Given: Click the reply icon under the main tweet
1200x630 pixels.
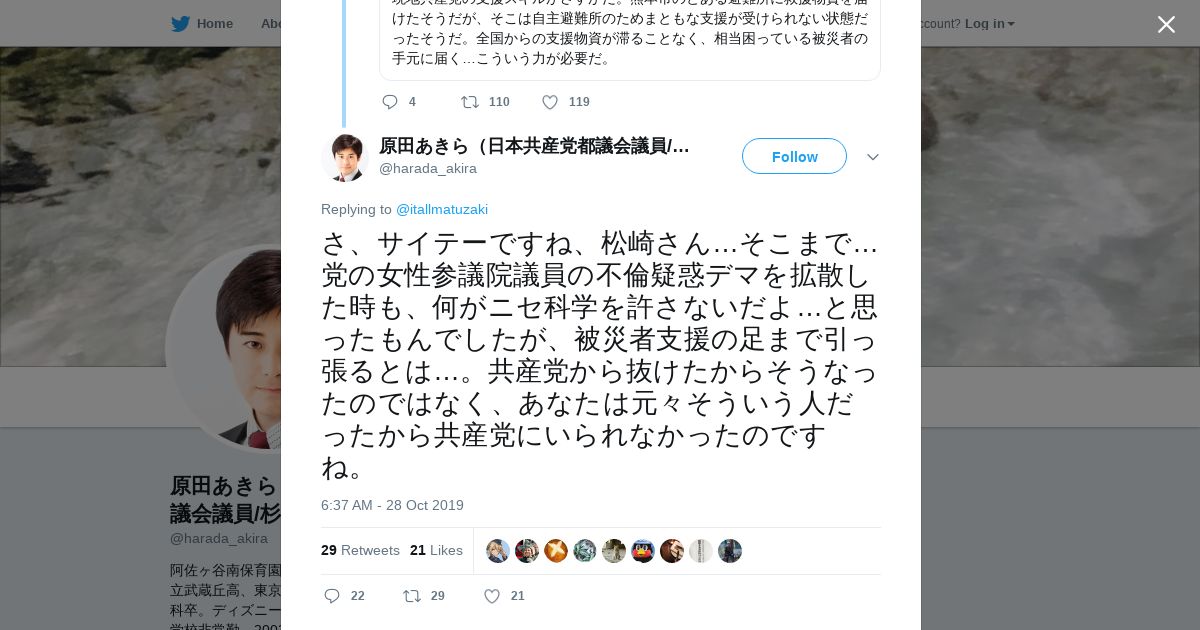Looking at the screenshot, I should click(333, 596).
